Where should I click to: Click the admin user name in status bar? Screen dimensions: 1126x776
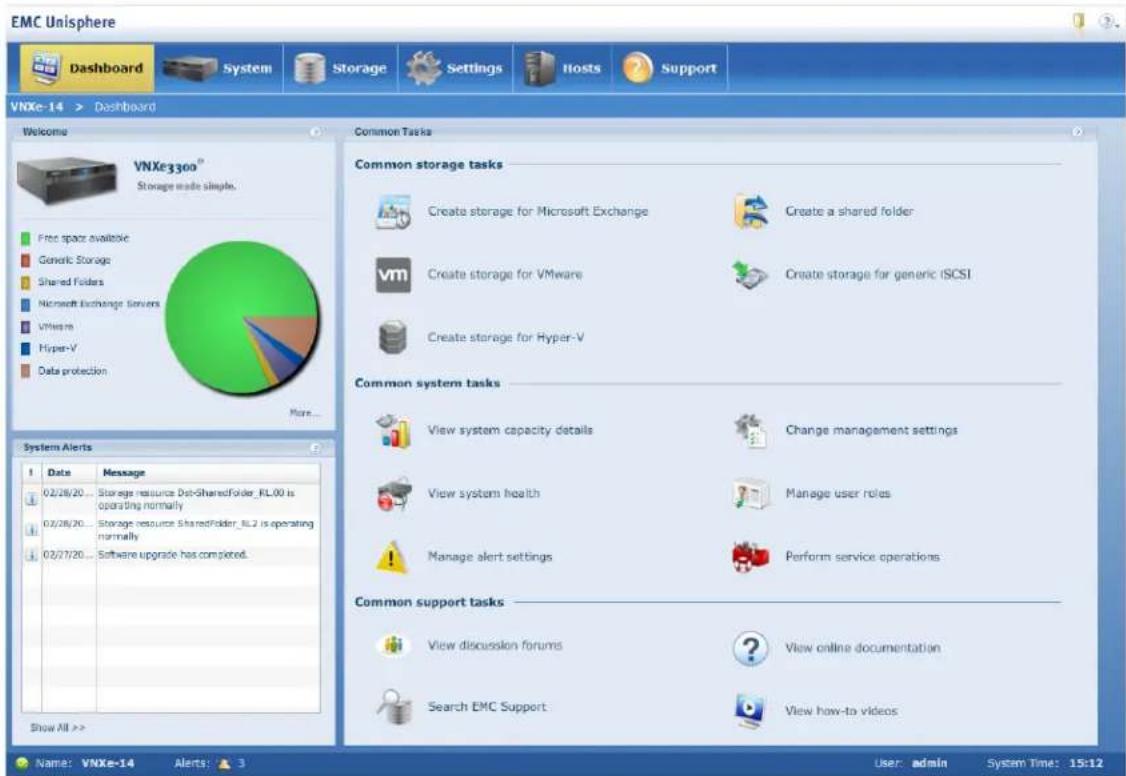click(929, 764)
